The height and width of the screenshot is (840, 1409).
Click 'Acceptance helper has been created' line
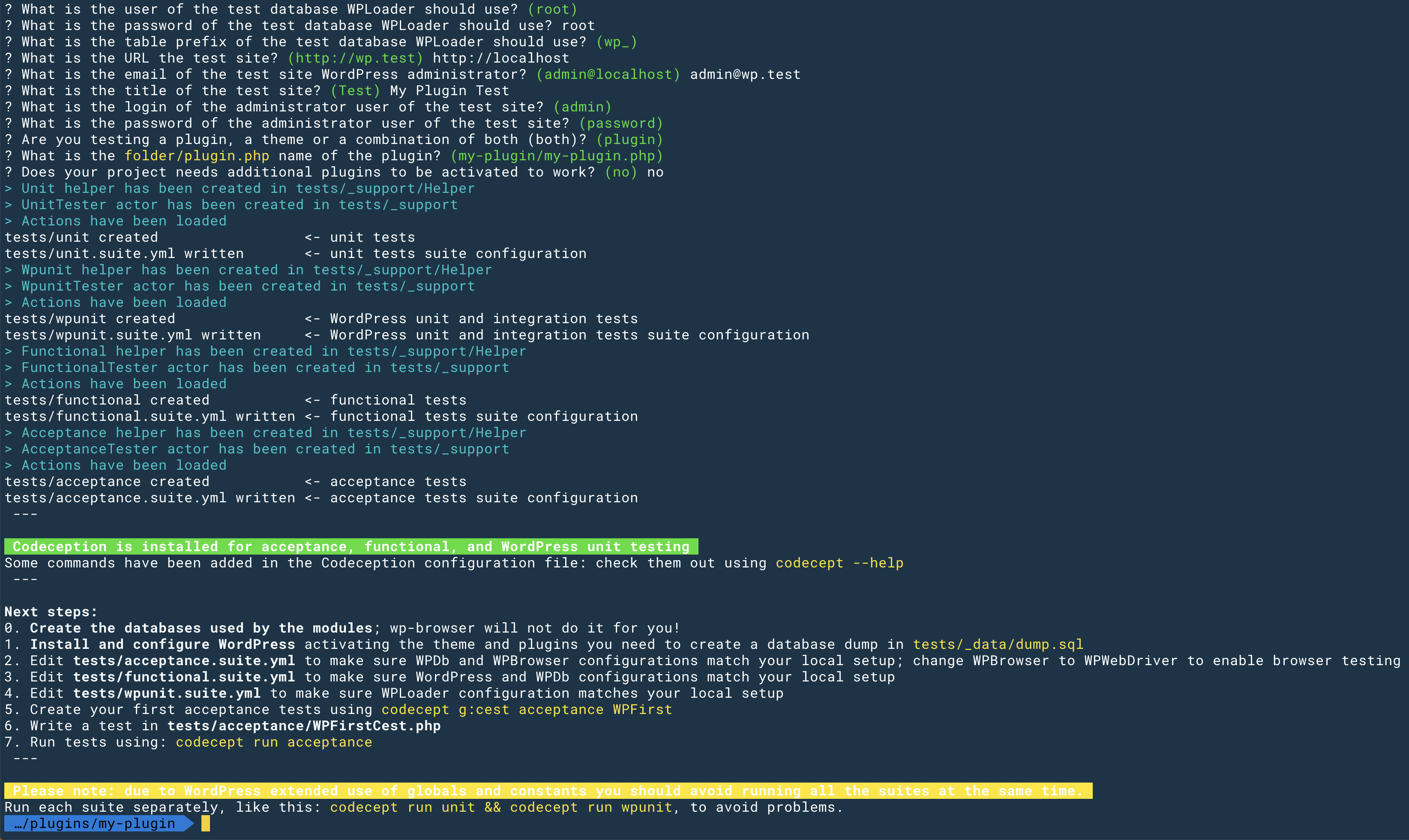click(x=265, y=433)
